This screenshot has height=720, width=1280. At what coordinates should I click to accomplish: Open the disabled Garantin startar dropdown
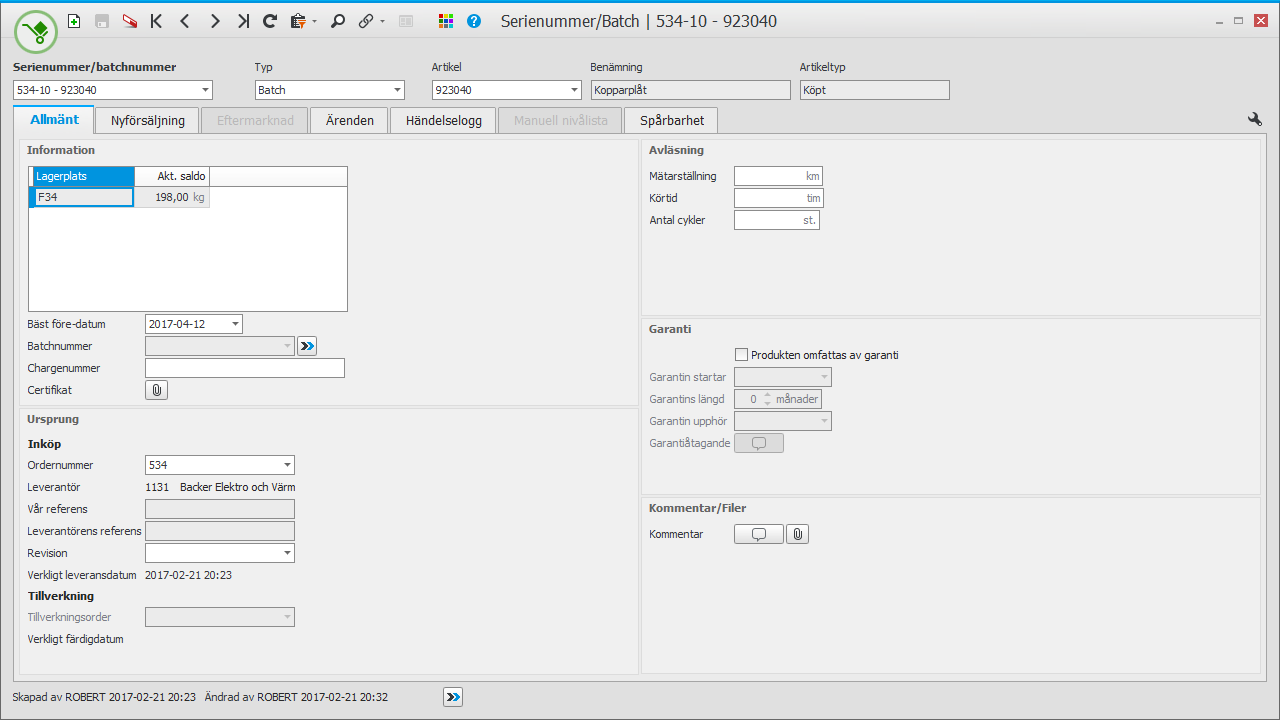tap(824, 377)
